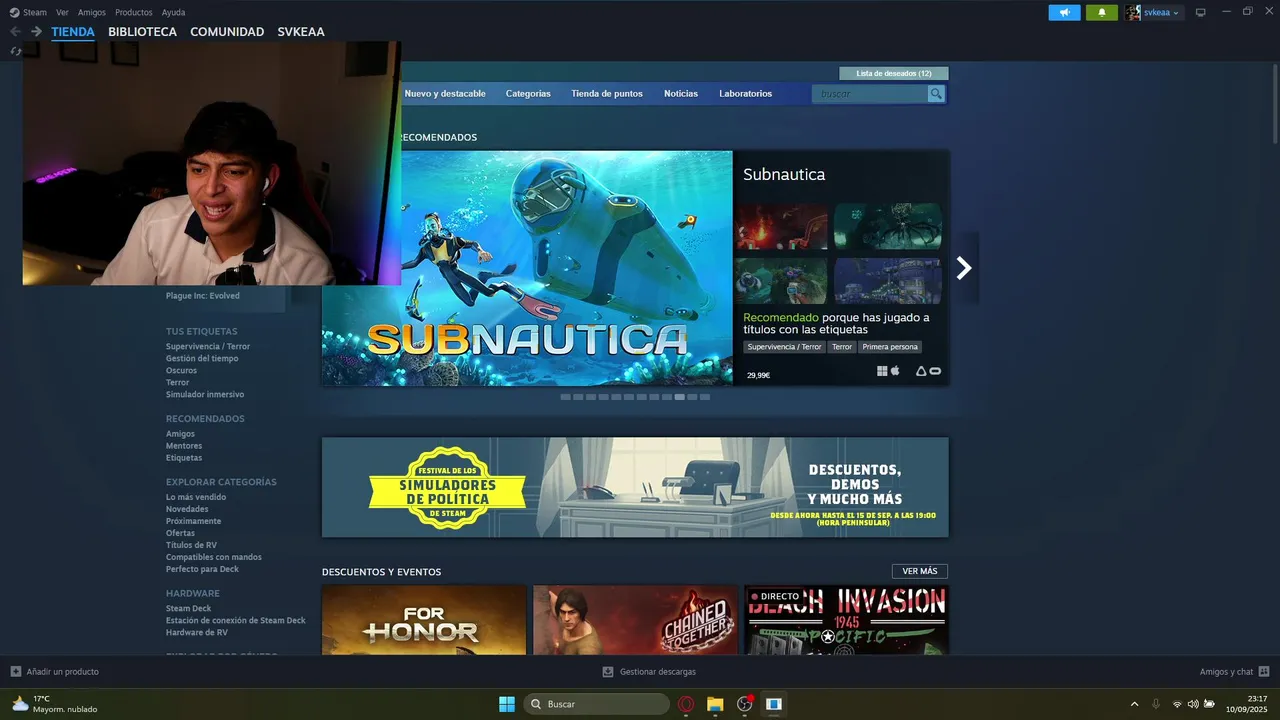Click the Apple platform icon for Subnautica

[x=895, y=371]
